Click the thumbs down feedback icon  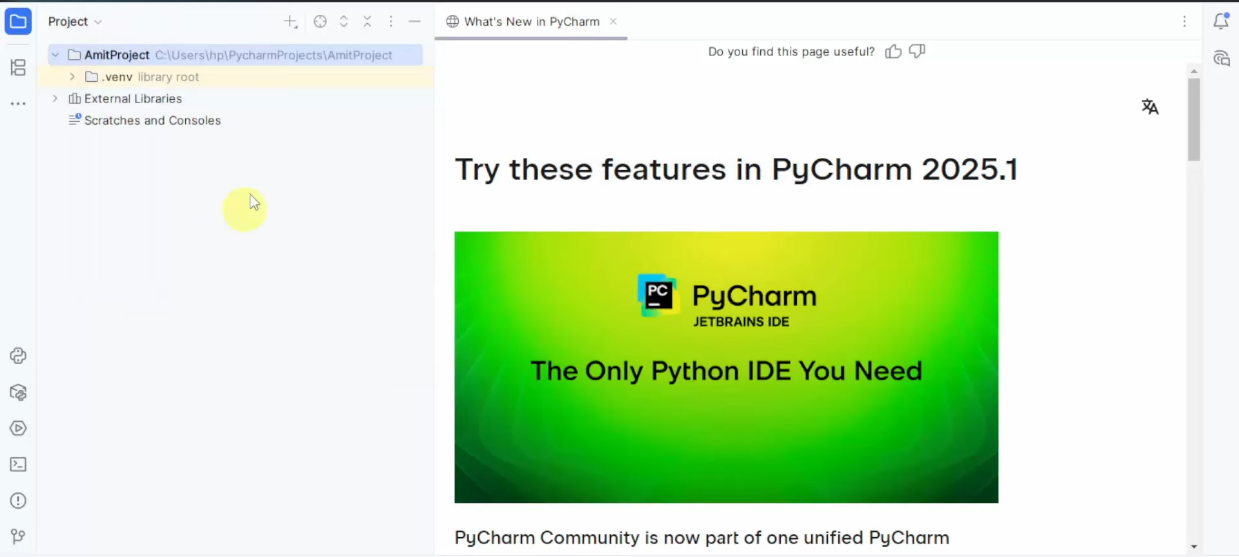tap(917, 51)
